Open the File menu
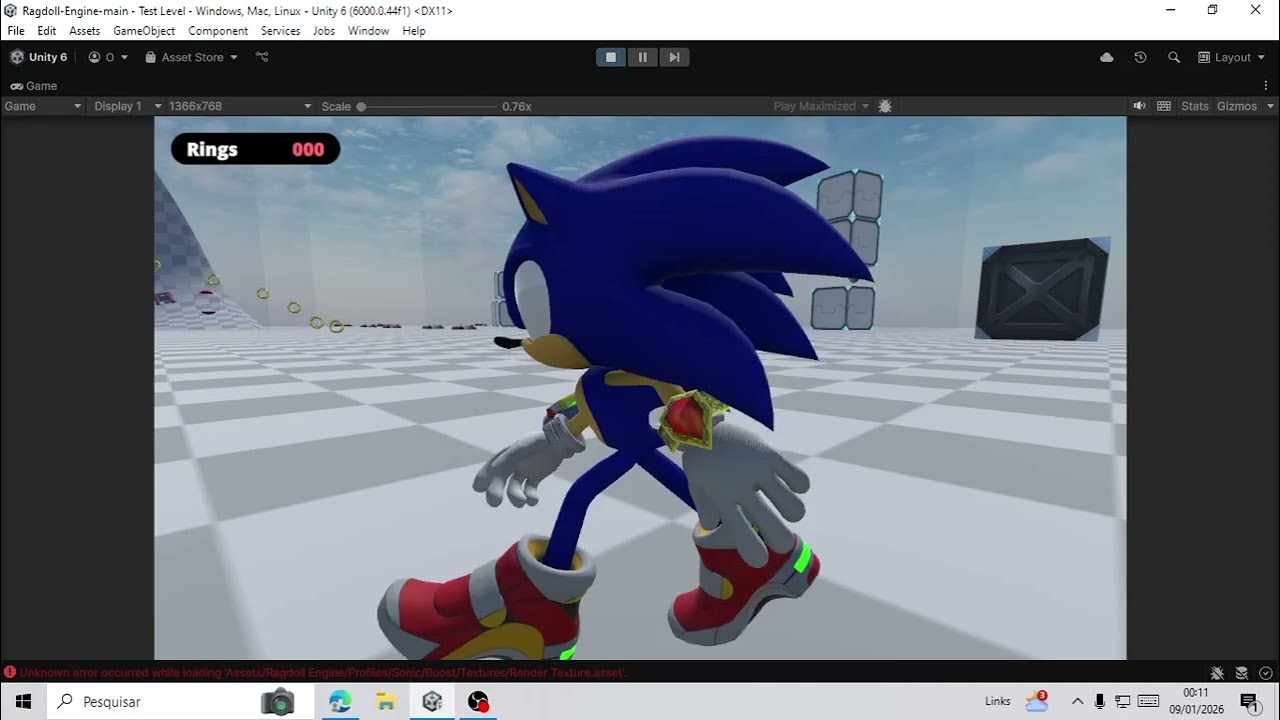This screenshot has width=1280, height=720. point(16,31)
